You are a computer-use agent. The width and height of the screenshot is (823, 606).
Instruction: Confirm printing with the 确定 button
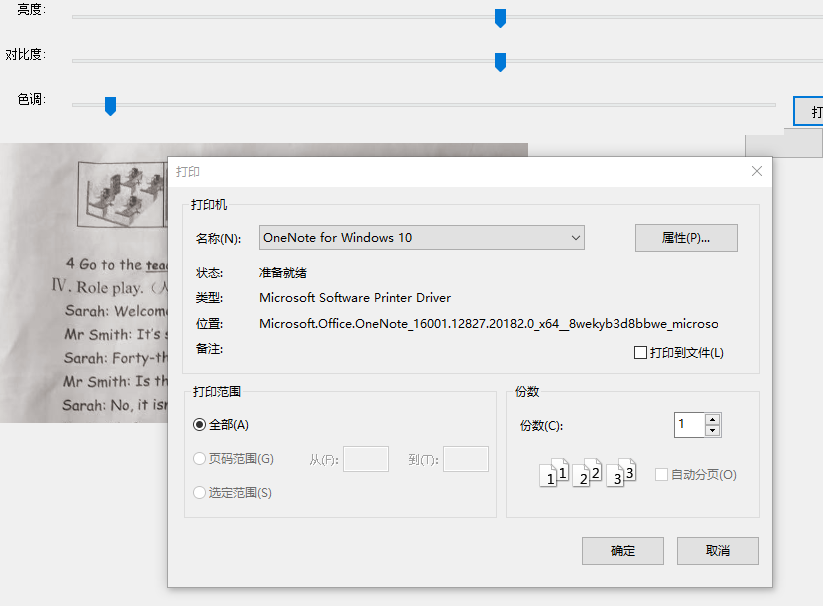point(622,551)
